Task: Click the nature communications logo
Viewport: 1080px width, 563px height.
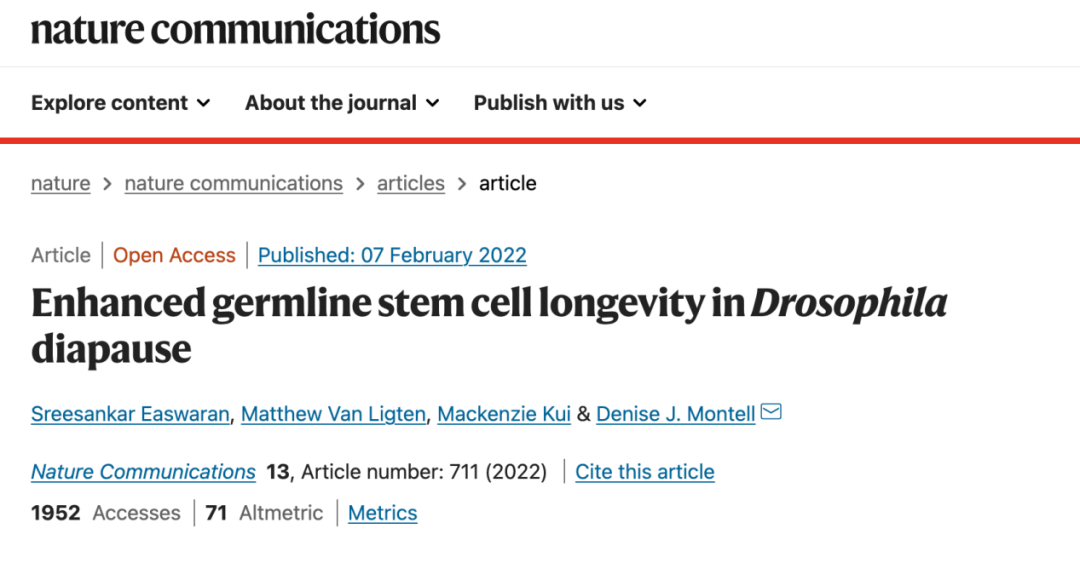Action: (x=236, y=29)
